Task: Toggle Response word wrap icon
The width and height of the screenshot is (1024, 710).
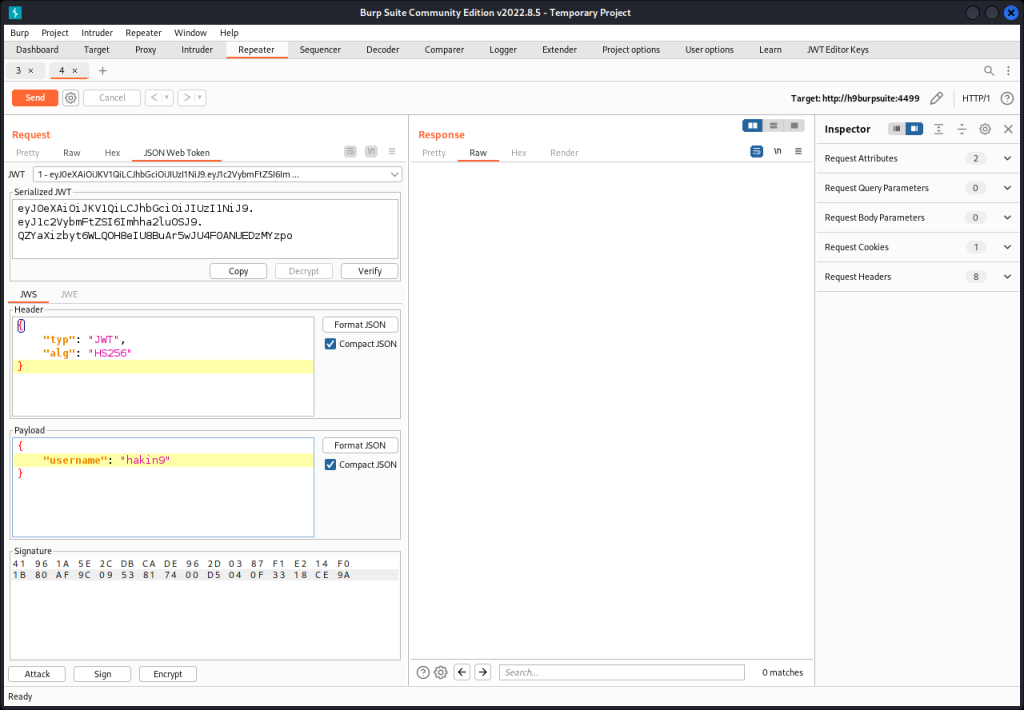Action: pyautogui.click(x=757, y=152)
